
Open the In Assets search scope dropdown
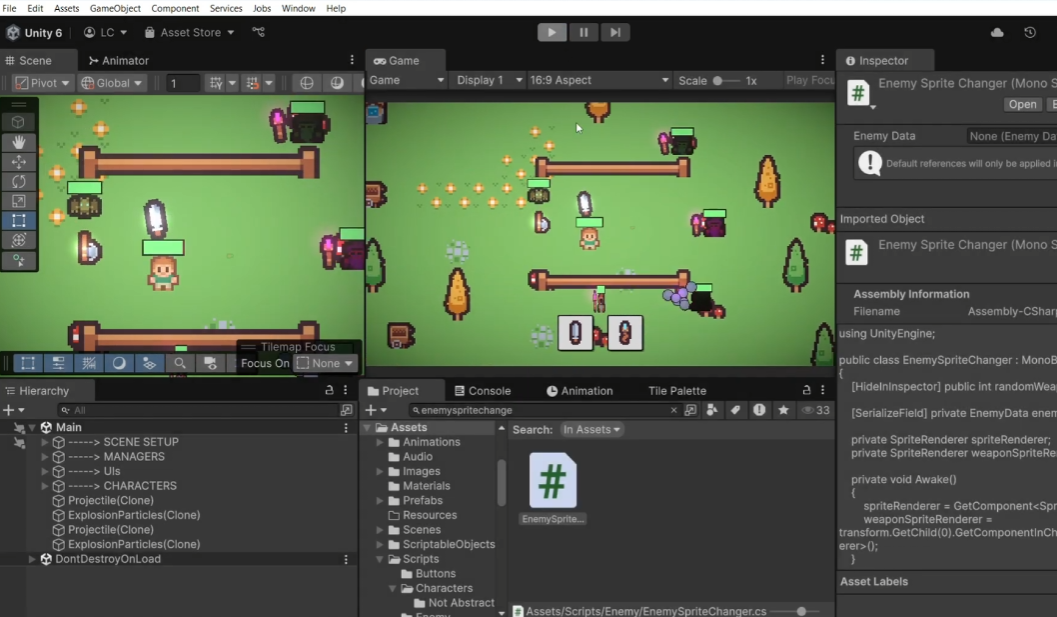coord(591,430)
